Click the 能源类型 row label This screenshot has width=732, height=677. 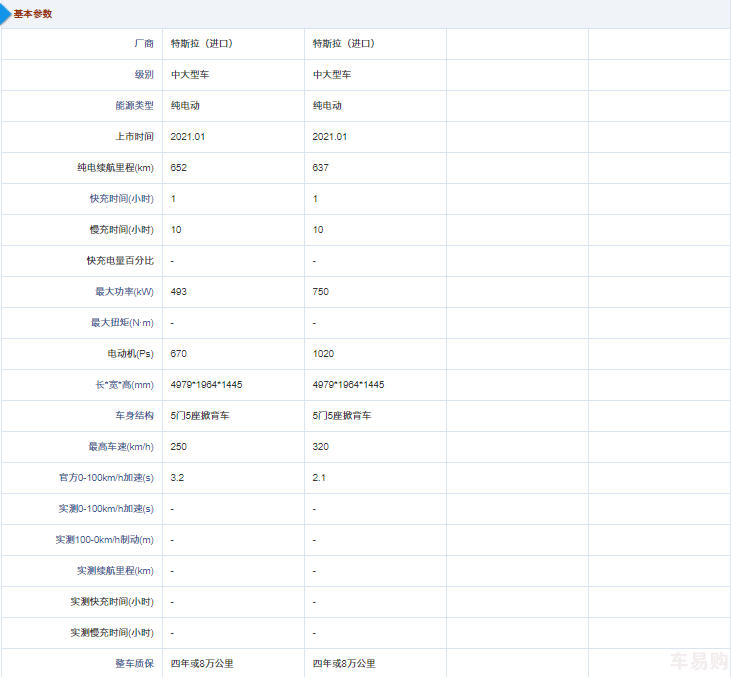pyautogui.click(x=134, y=106)
